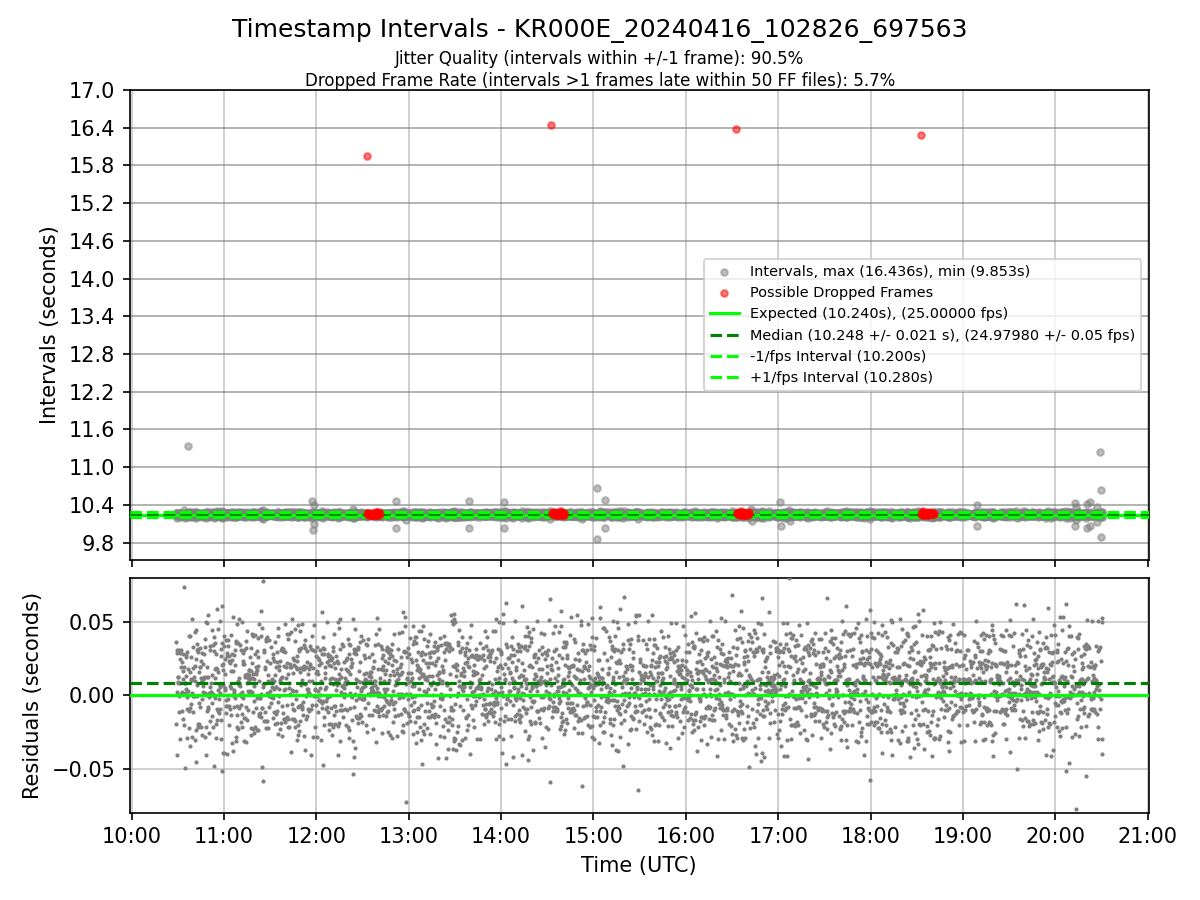Click the red point cluster on the median line near 14:40
The width and height of the screenshot is (1200, 900).
point(558,514)
